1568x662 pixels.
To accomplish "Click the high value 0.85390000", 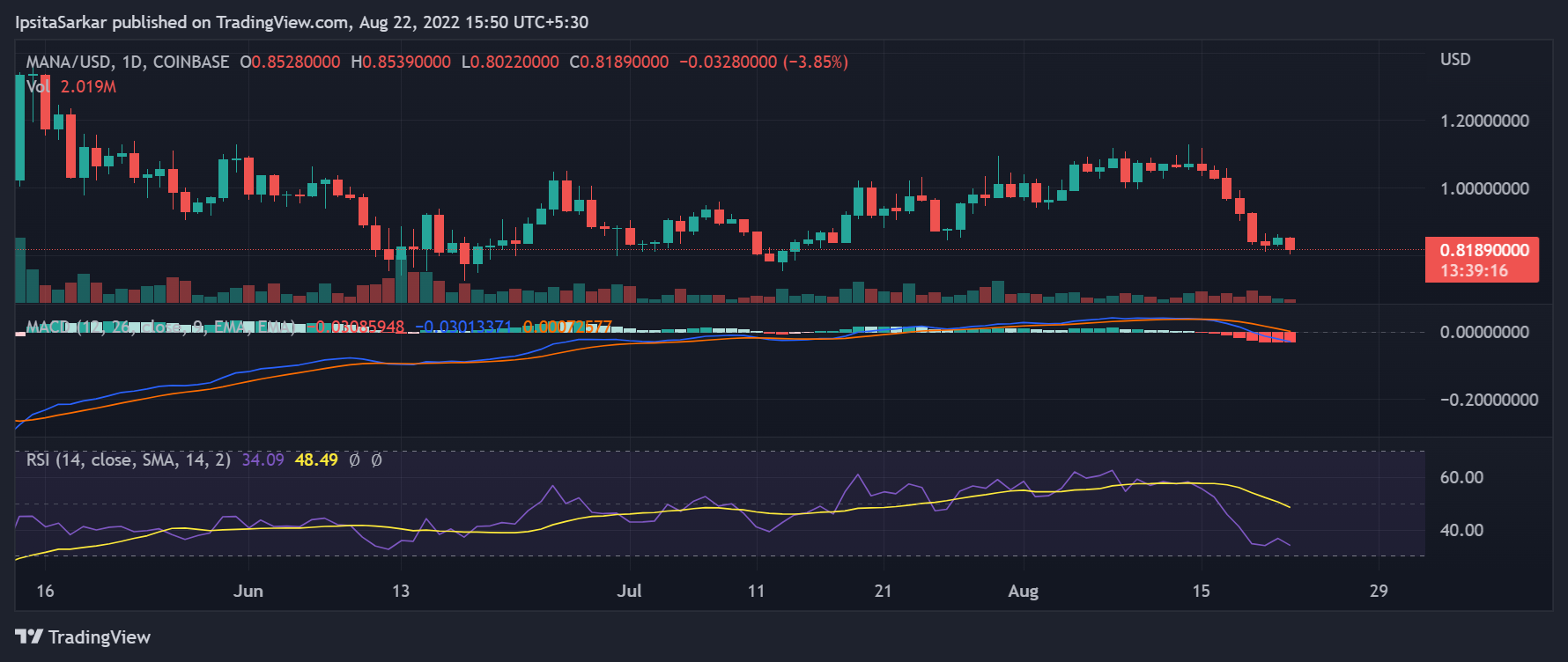I will pyautogui.click(x=407, y=62).
